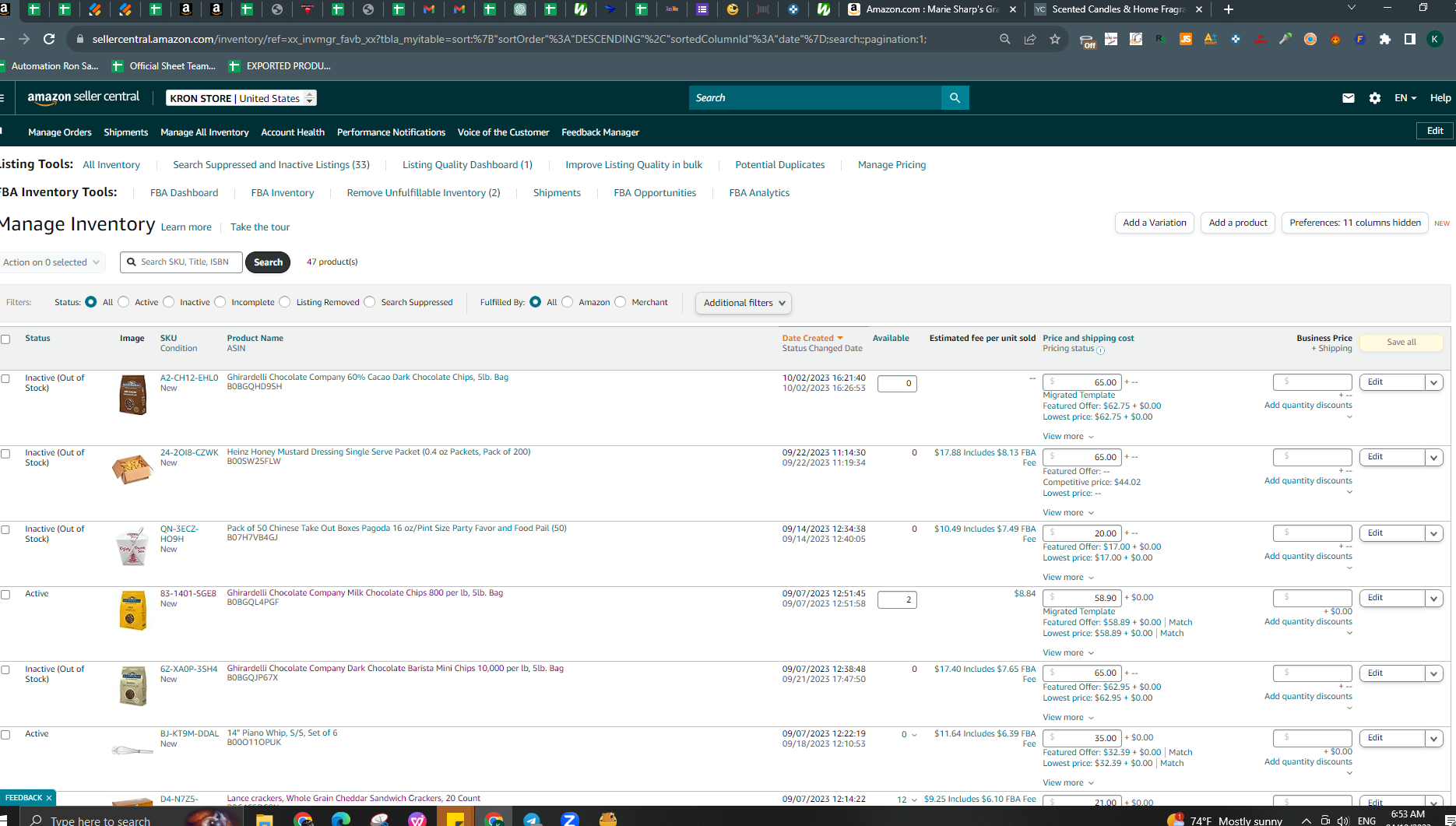Screen dimensions: 1456x826
Task: Expand View more for Heinz Honey Mustard
Action: pyautogui.click(x=1068, y=512)
